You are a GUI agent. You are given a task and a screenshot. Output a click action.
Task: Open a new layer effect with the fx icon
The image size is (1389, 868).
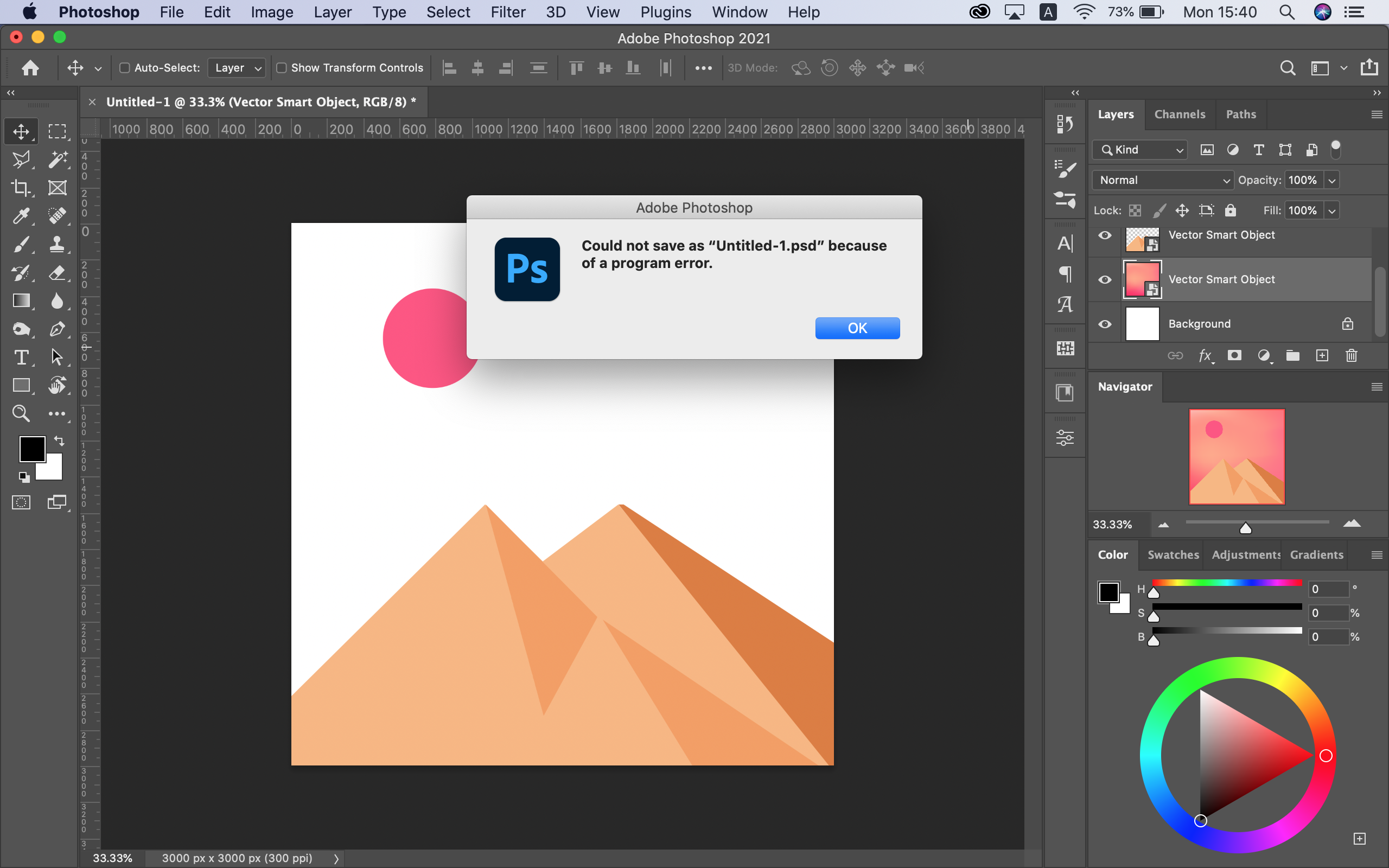[x=1205, y=356]
